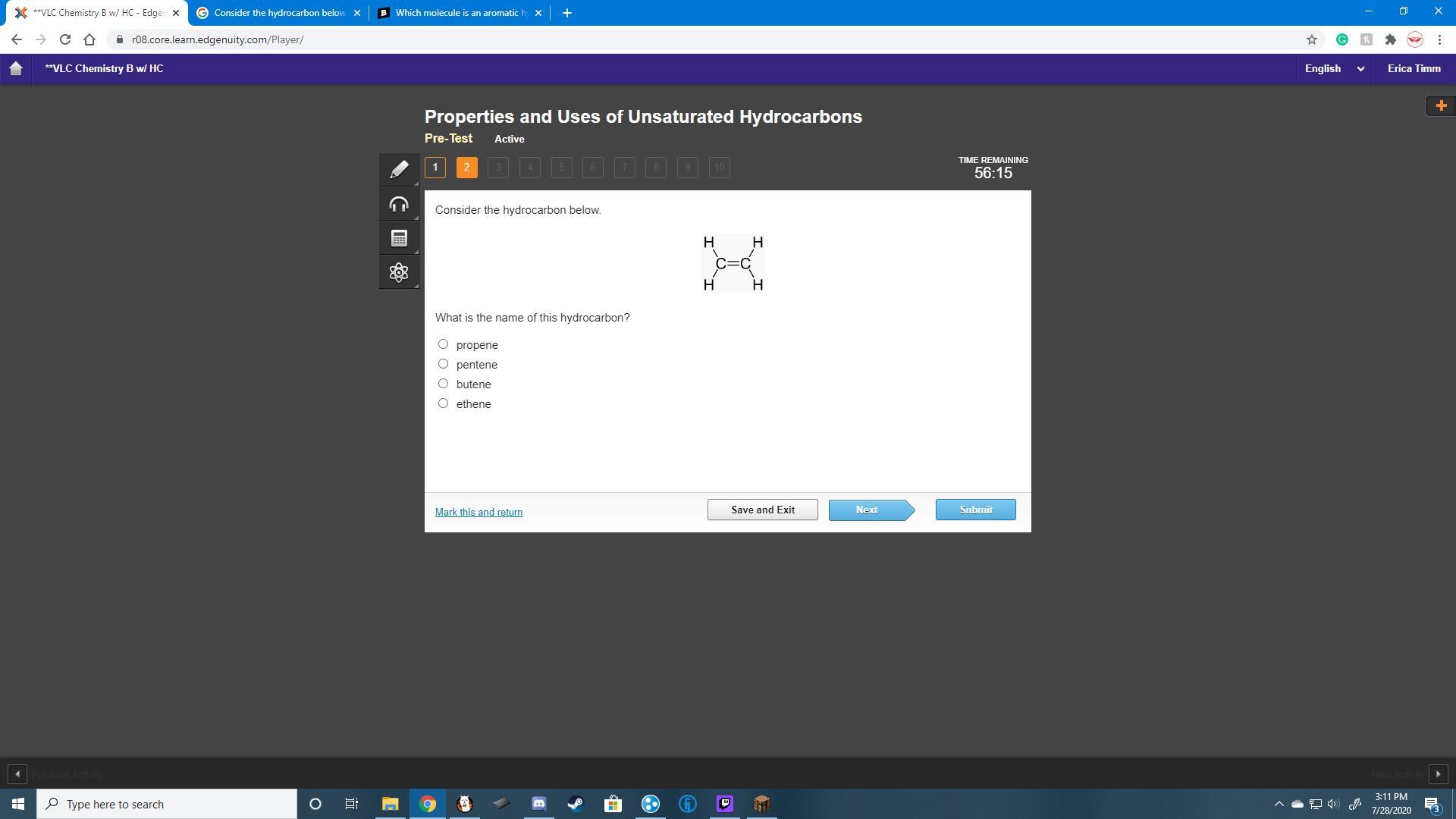This screenshot has width=1456, height=819.
Task: Expand the English language dropdown
Action: pos(1334,68)
